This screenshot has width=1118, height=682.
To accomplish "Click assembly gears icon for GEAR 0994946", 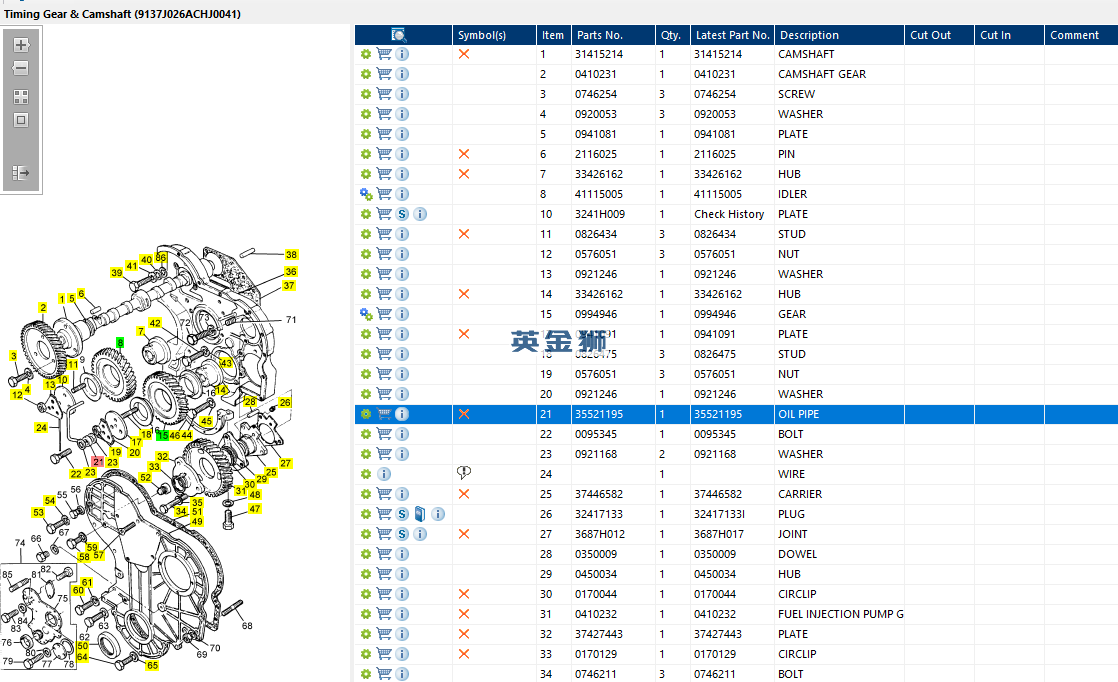I will pyautogui.click(x=366, y=314).
